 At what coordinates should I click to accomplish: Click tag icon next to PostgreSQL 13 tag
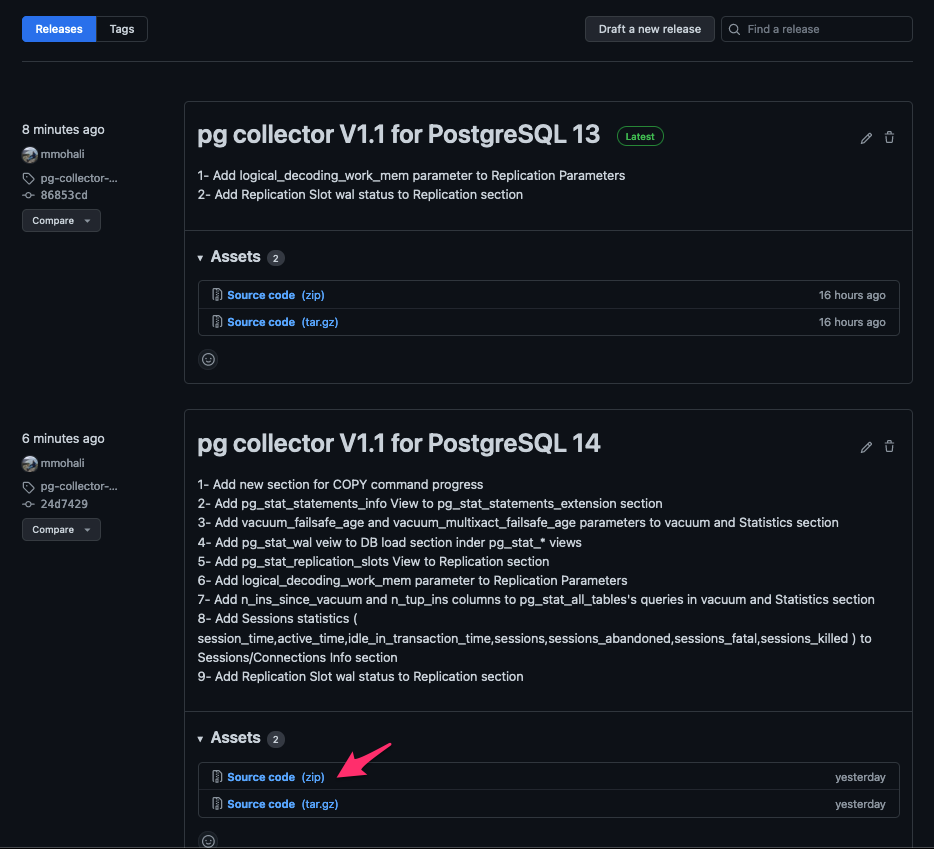point(29,179)
